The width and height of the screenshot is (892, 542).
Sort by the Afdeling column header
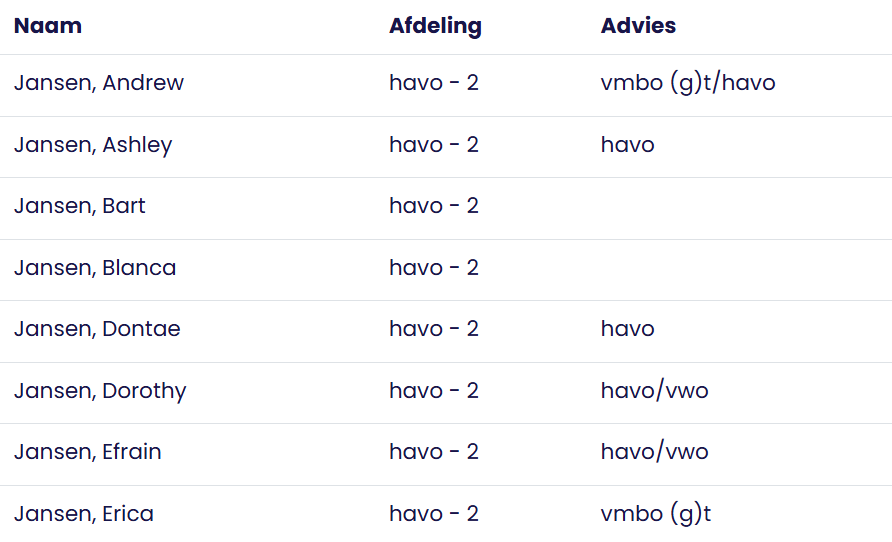coord(435,26)
